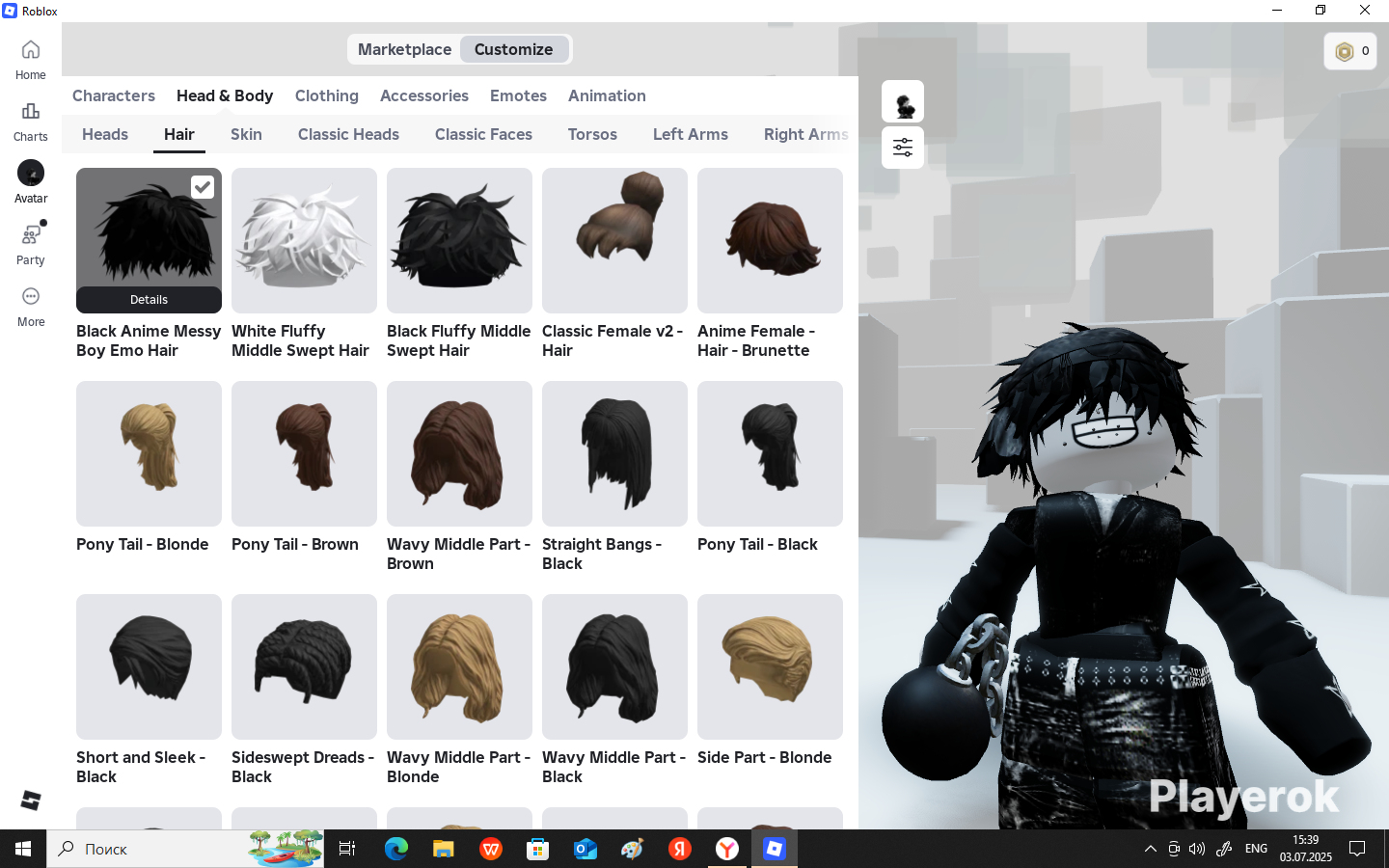Equip Pony Tail Blonde hair
The width and height of the screenshot is (1389, 868).
[x=149, y=453]
